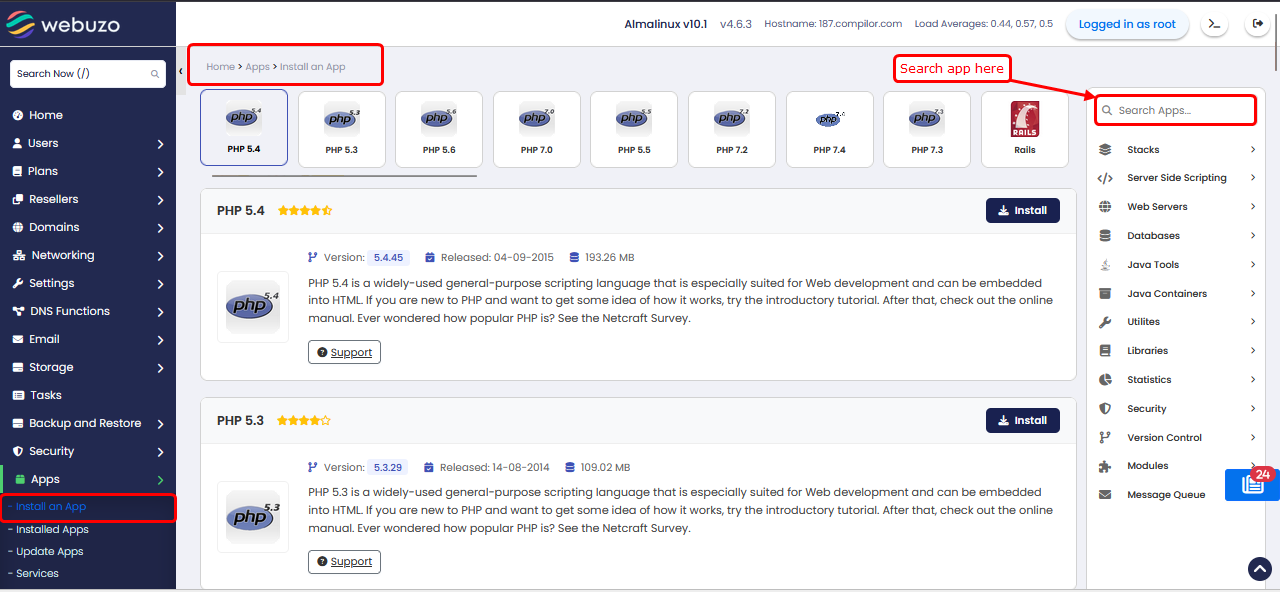This screenshot has height=592, width=1280.
Task: Click the scroll-to-top arrow button
Action: (x=1259, y=568)
